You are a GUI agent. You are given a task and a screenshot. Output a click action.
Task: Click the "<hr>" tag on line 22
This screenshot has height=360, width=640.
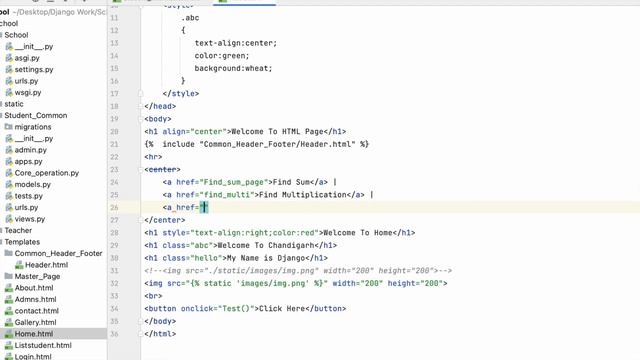pos(153,157)
